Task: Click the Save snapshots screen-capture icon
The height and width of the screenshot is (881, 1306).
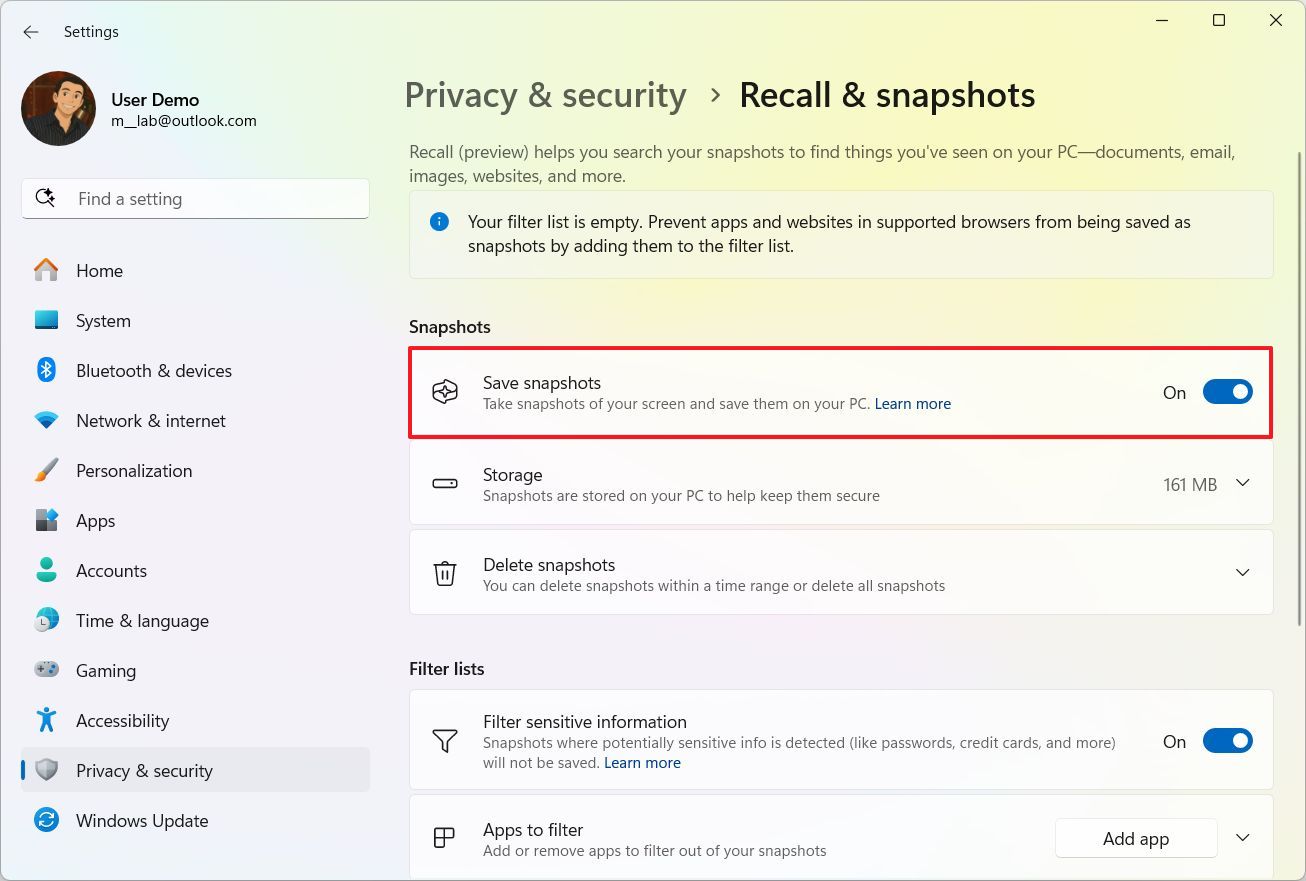Action: (x=445, y=392)
